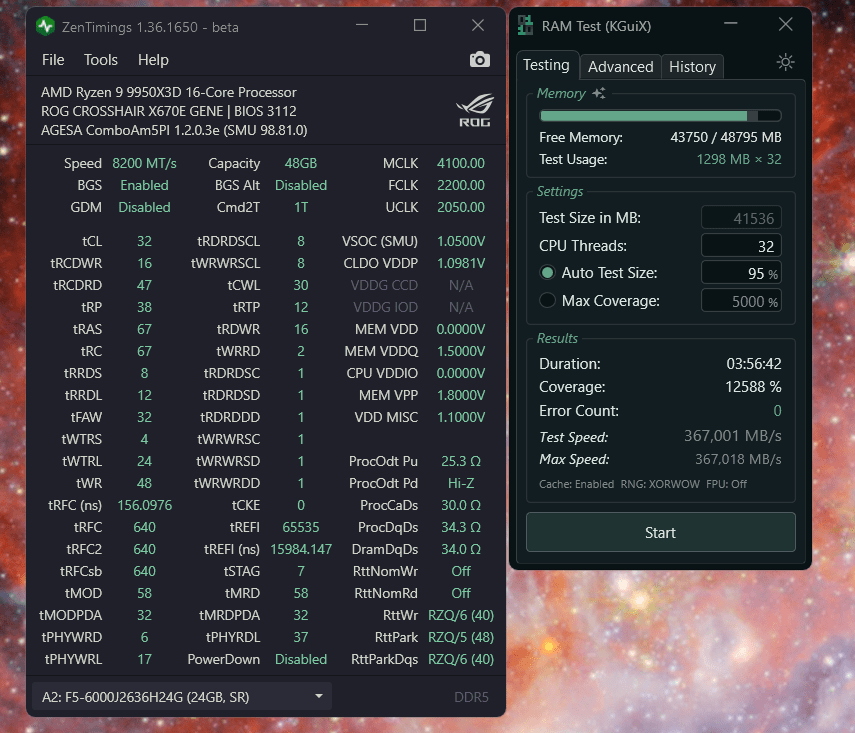This screenshot has width=855, height=733.
Task: Click the Auto Test Size percentage field
Action: (741, 273)
